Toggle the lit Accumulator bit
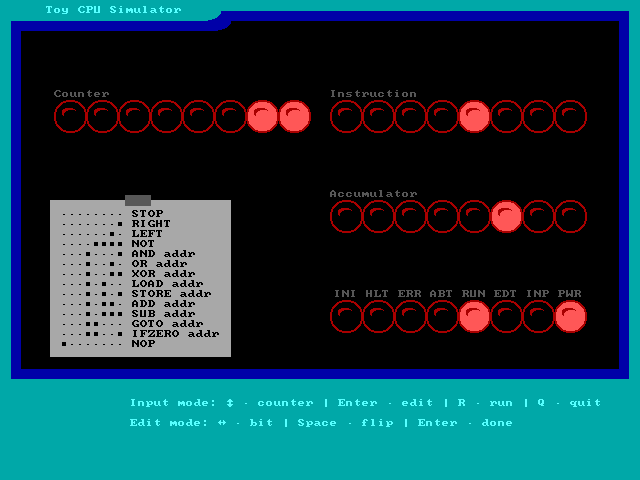640x480 pixels. tap(506, 216)
